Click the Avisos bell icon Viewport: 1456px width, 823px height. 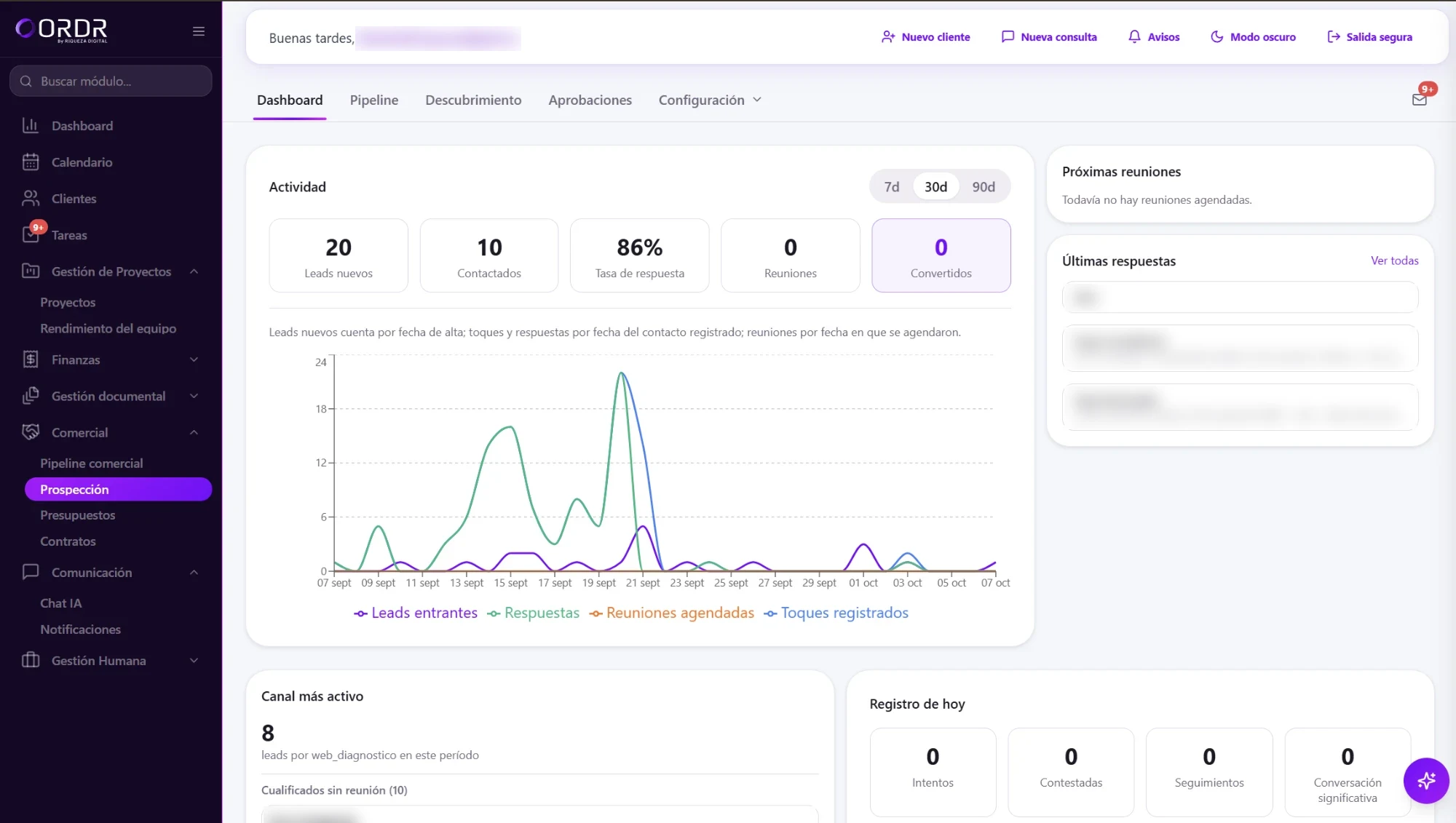(1134, 37)
